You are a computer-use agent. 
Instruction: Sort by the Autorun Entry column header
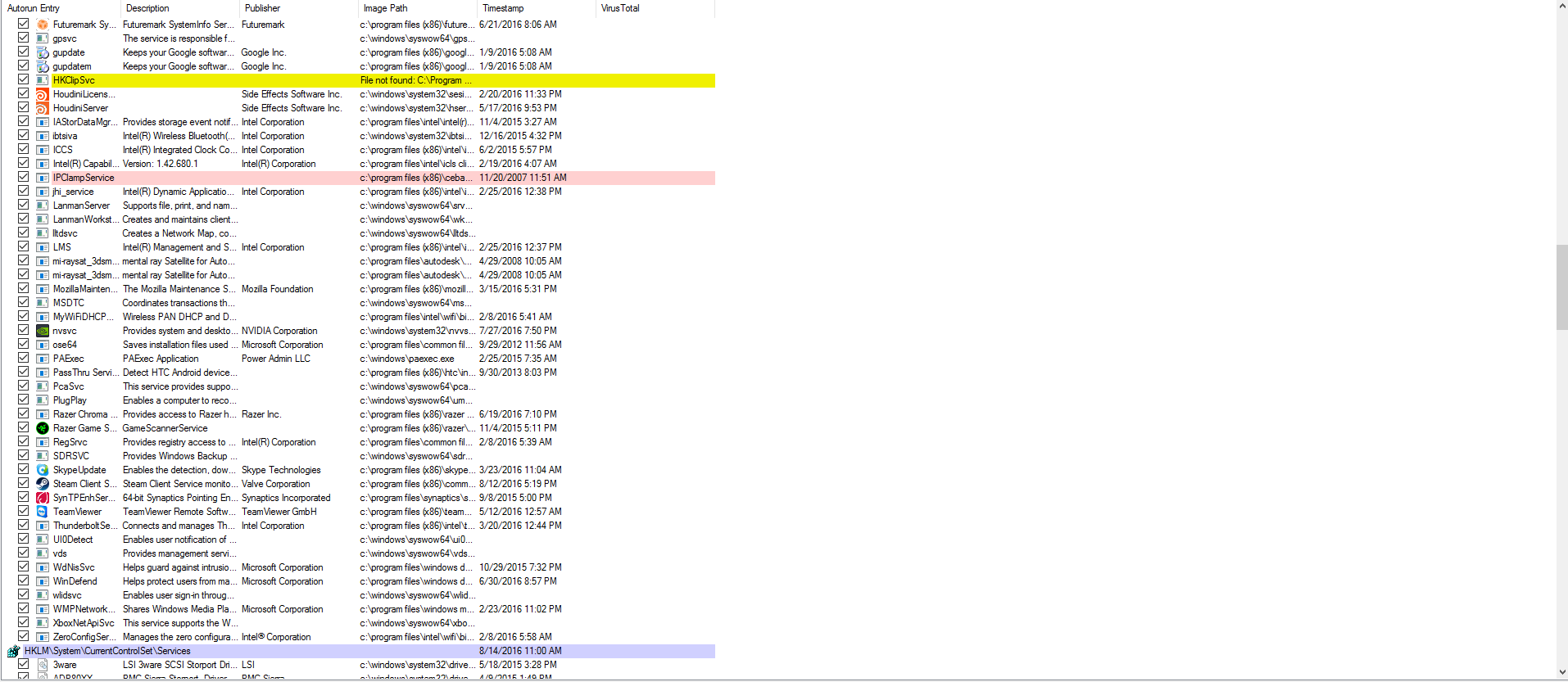[61, 8]
